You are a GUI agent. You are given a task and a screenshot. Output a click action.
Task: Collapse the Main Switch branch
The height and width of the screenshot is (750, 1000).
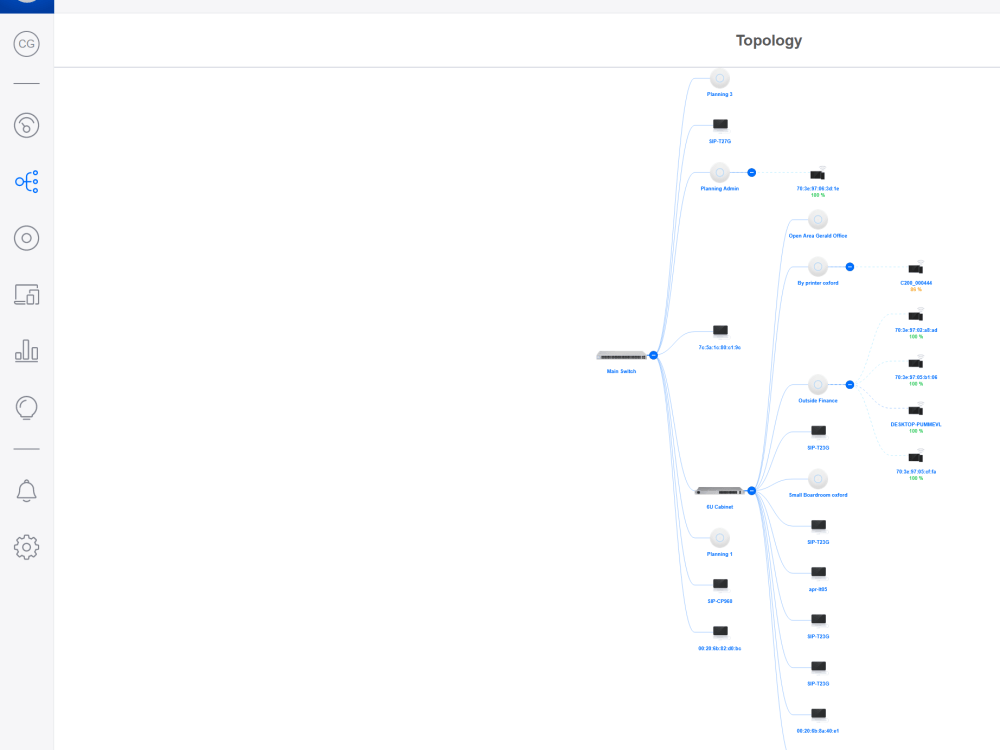(x=653, y=355)
